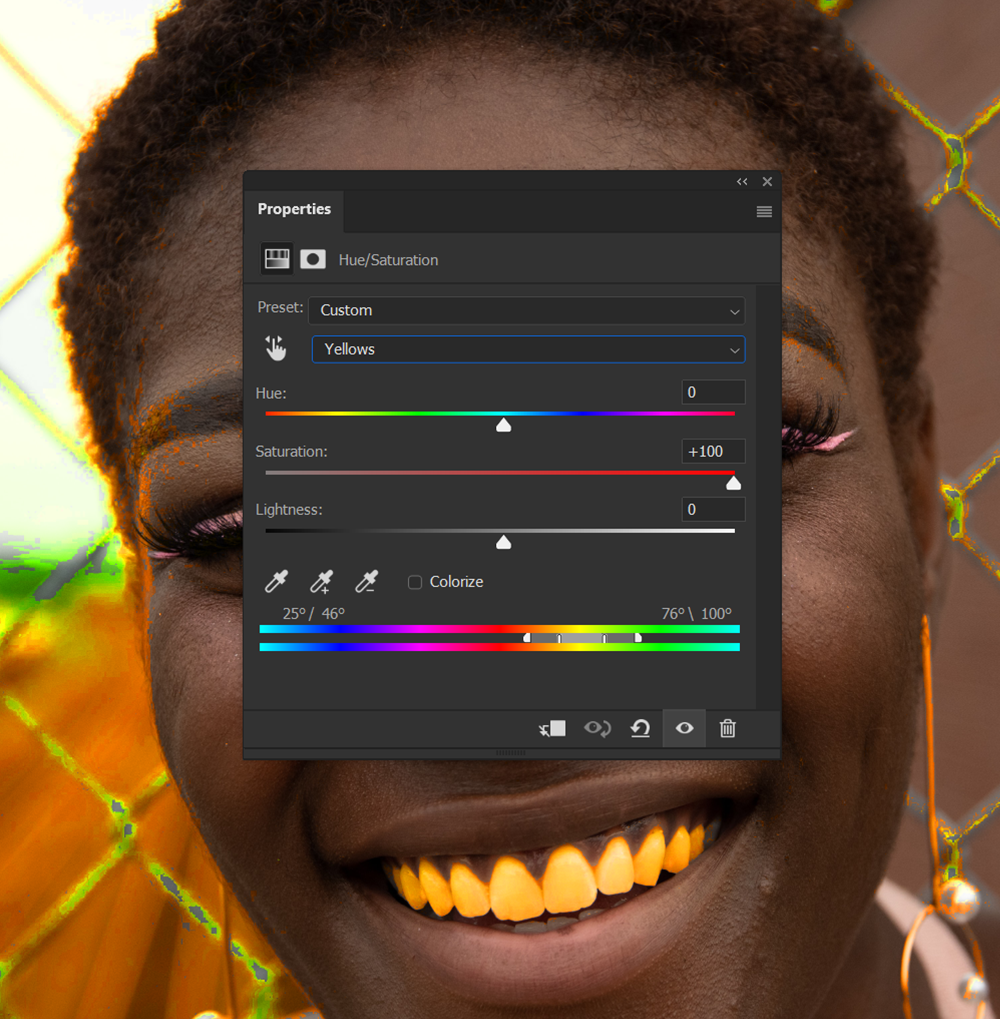The image size is (1000, 1019).
Task: Select the Subtract from Sample eyedropper
Action: [366, 581]
